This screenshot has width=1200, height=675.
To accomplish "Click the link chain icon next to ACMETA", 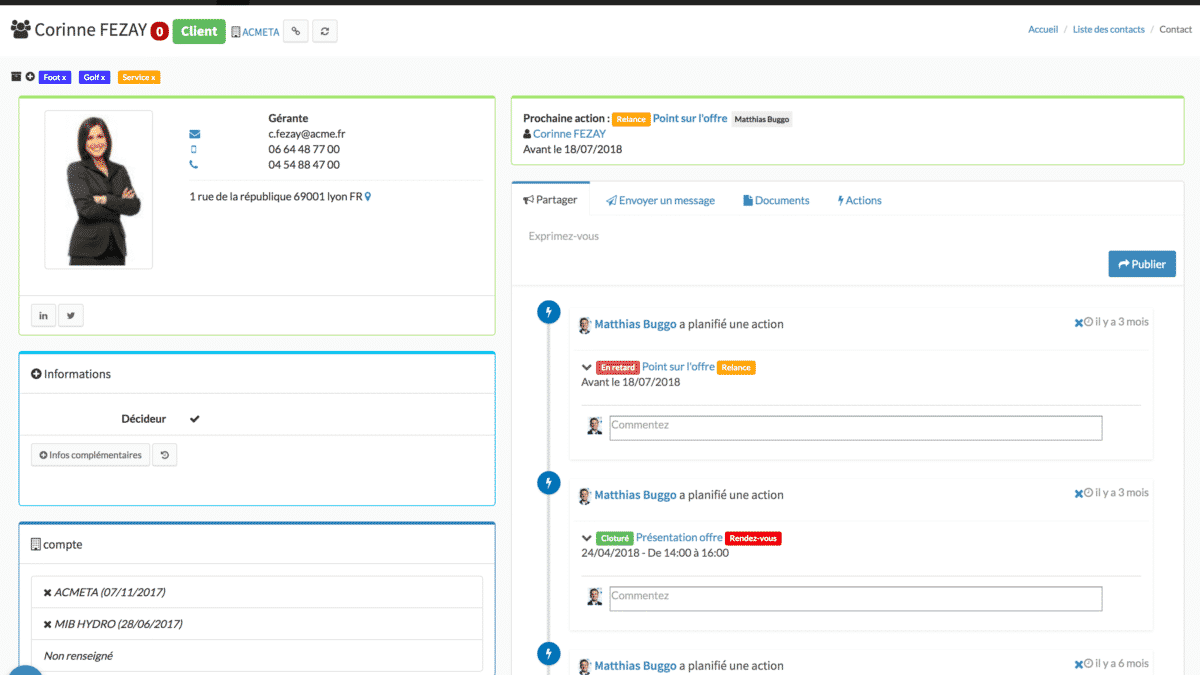I will coord(295,32).
